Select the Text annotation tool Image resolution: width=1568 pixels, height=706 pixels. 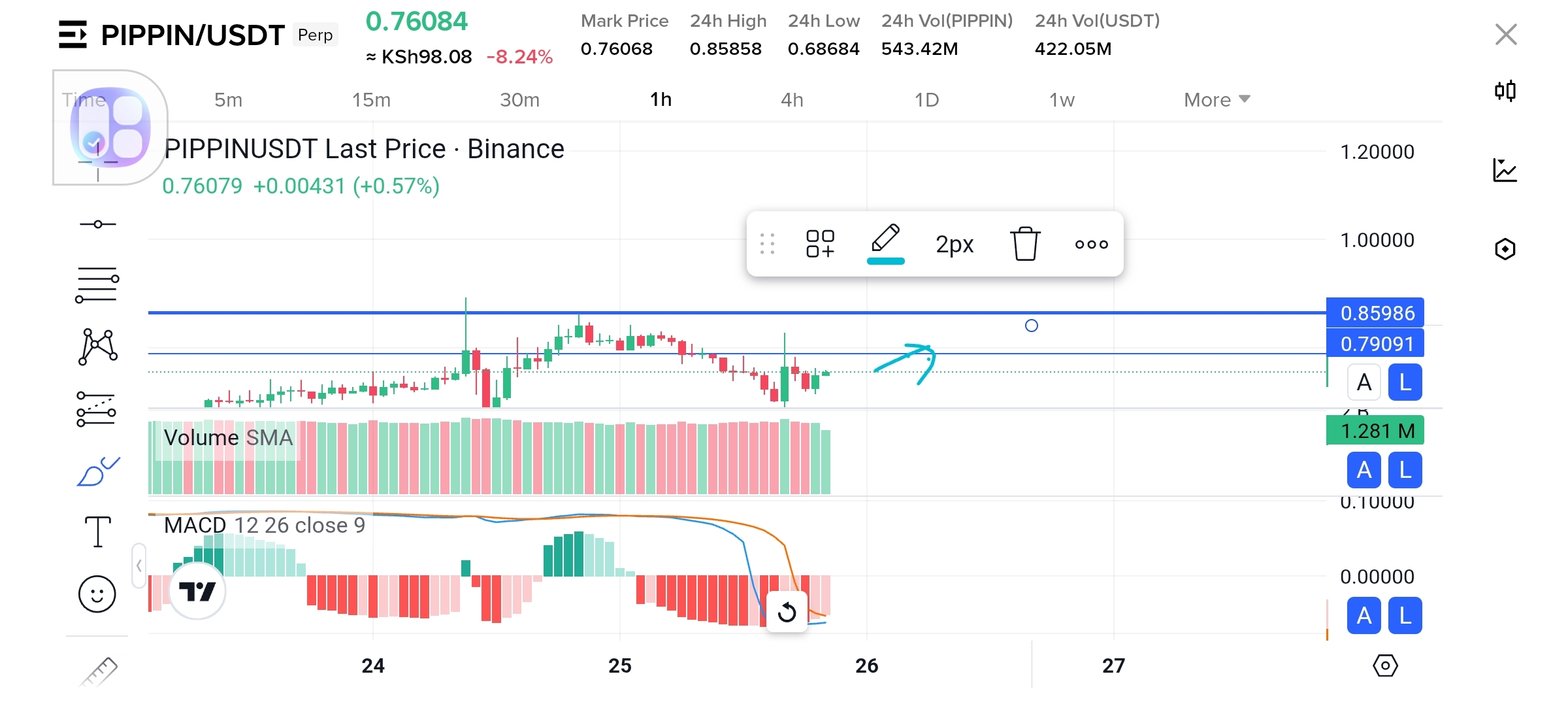click(98, 531)
